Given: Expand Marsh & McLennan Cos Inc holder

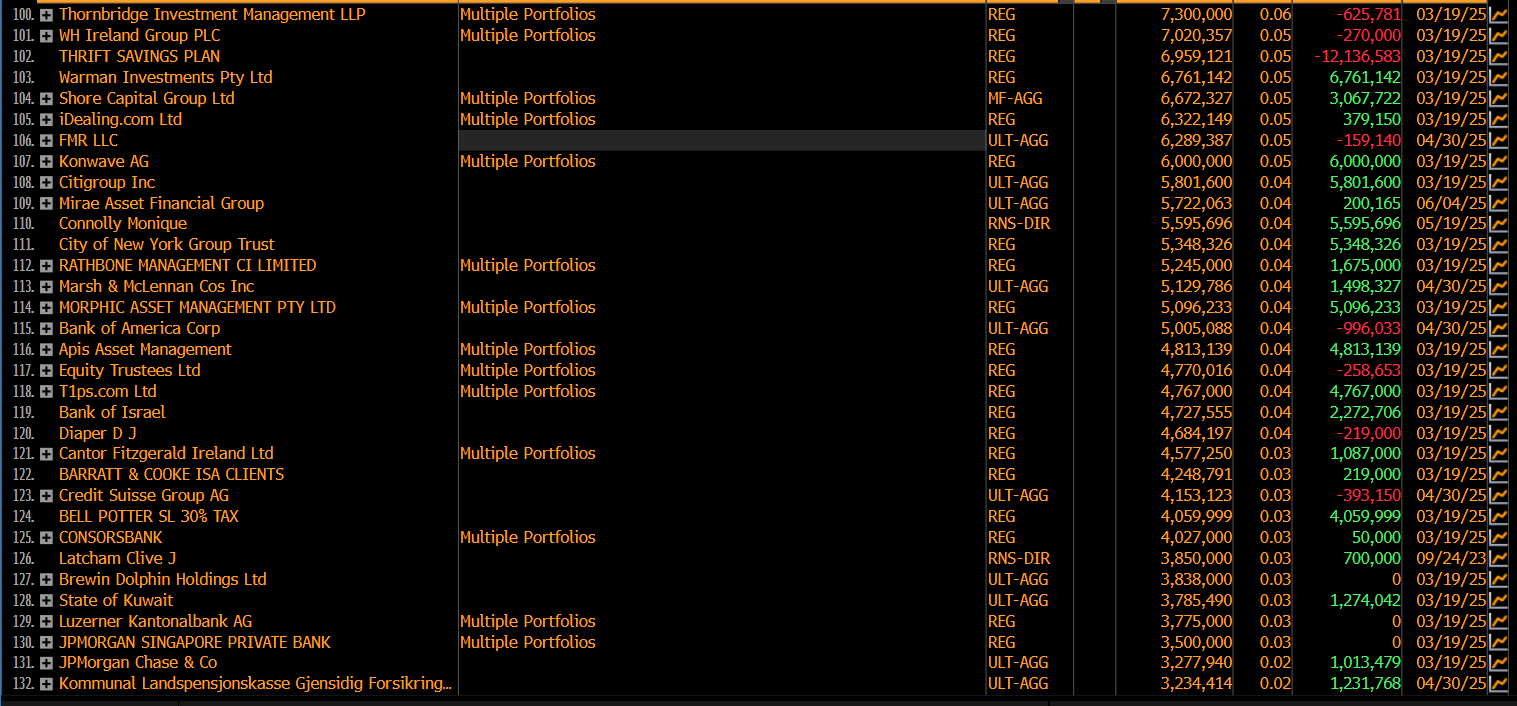Looking at the screenshot, I should pos(46,287).
